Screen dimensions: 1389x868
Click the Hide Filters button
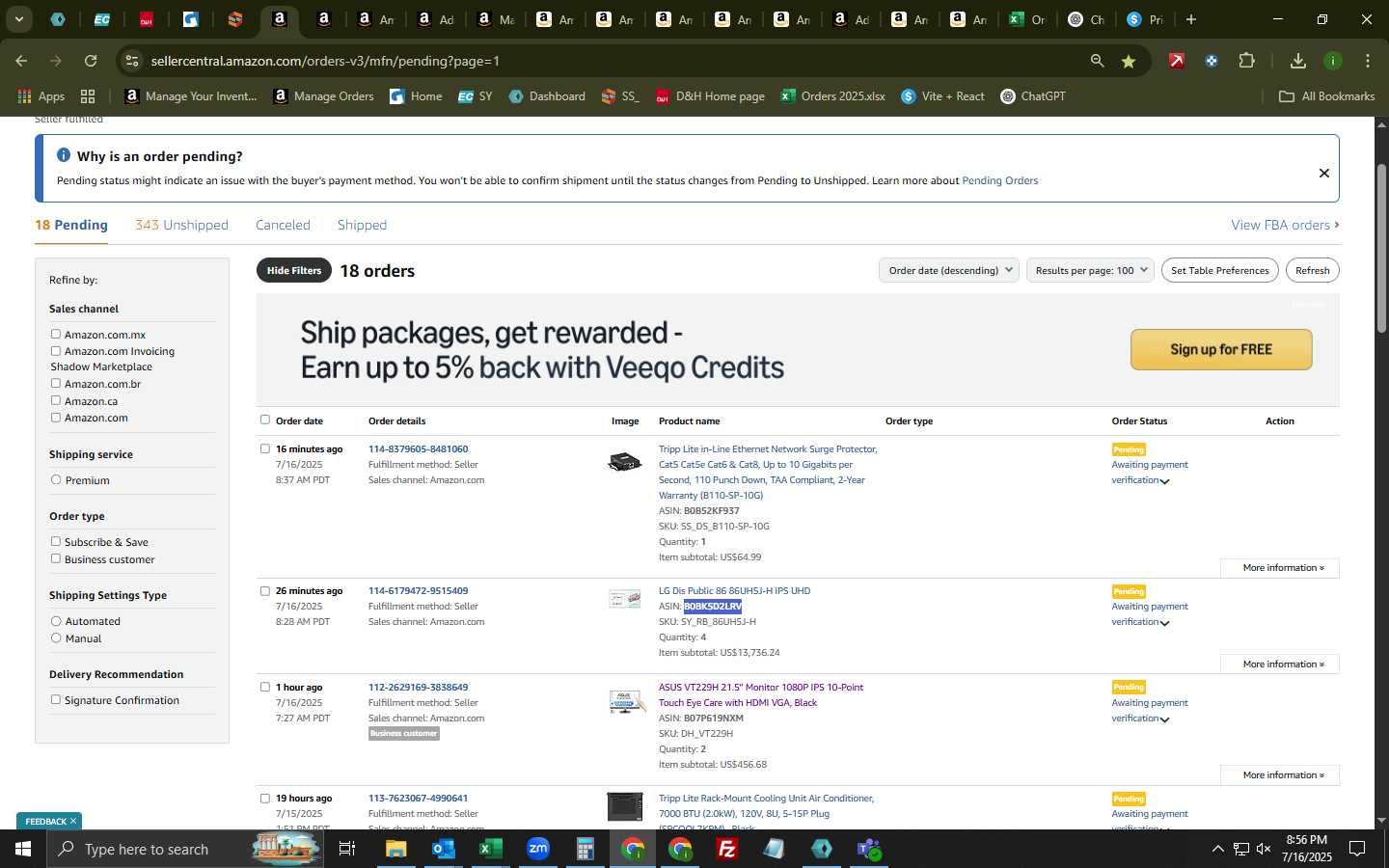pyautogui.click(x=294, y=270)
